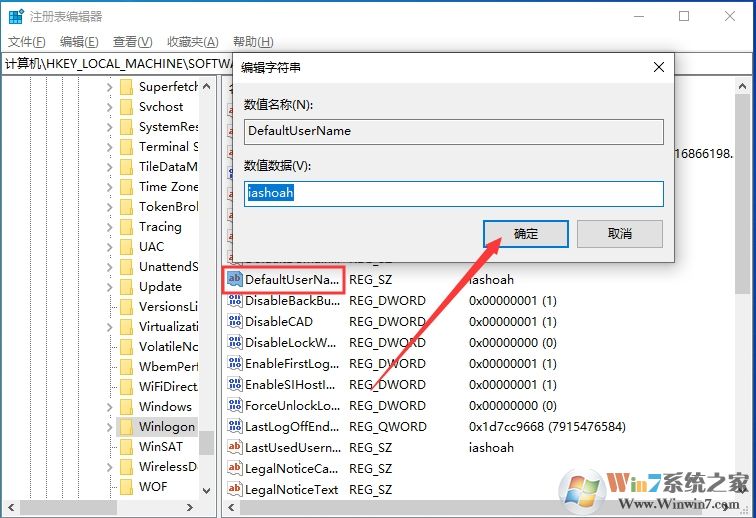
Task: Click the binary icon of EnableFirstLog value
Action: [235, 363]
